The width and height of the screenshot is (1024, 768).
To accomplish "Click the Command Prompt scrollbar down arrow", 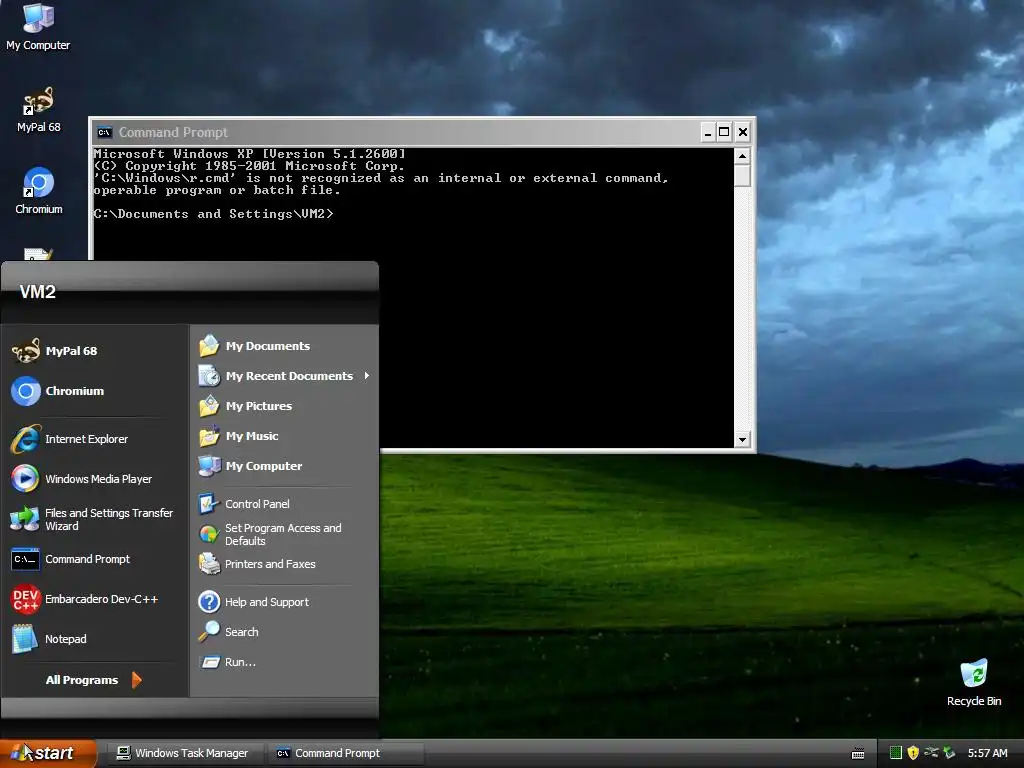I will 742,440.
